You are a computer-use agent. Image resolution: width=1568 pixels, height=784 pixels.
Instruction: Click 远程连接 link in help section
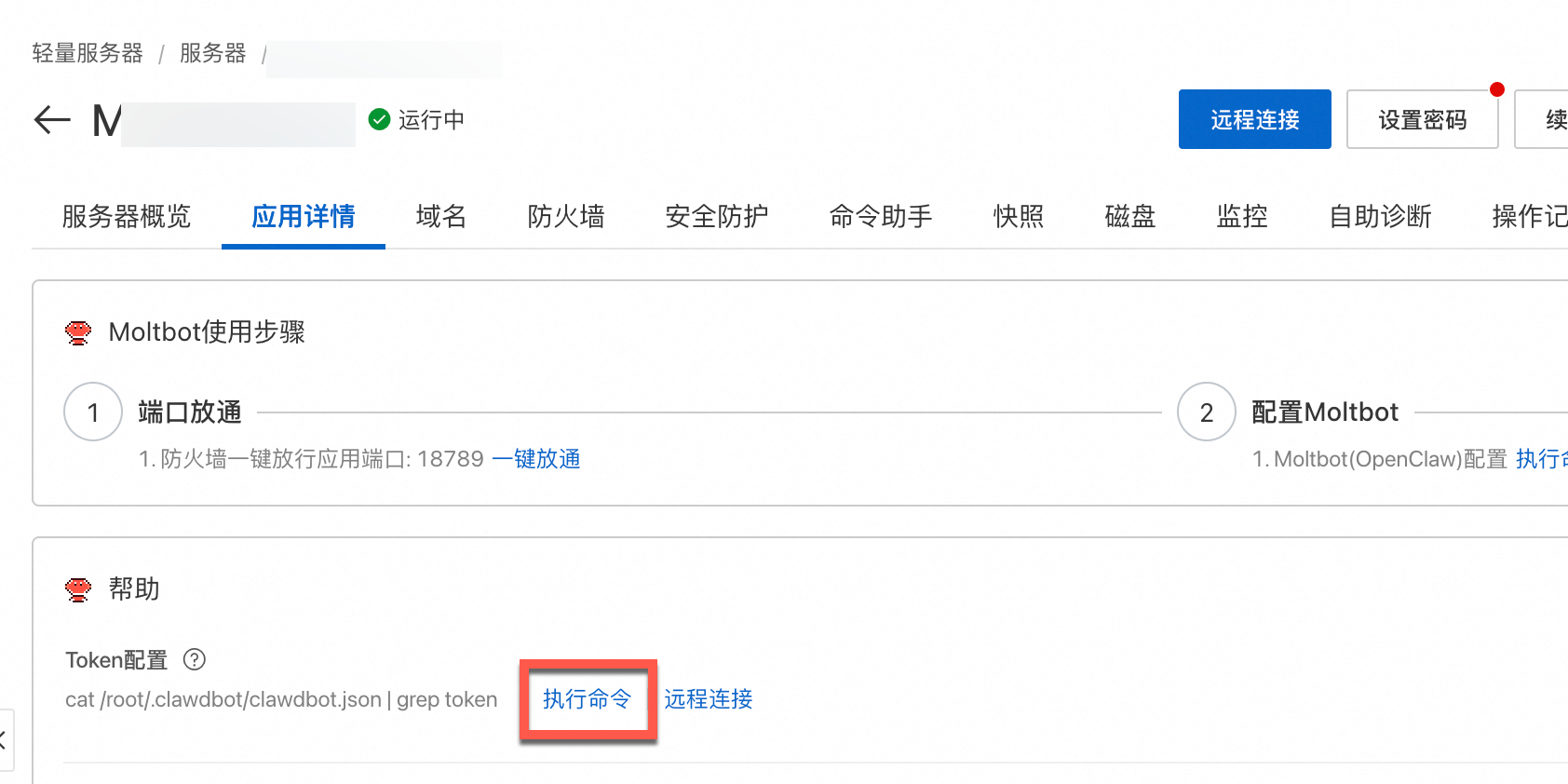pos(709,699)
